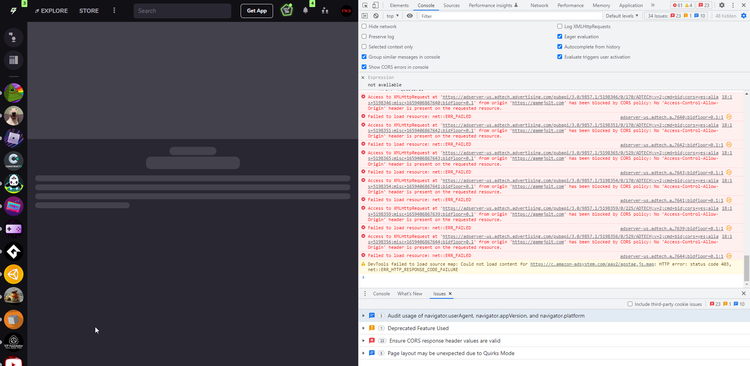Viewport: 750px width, 366px height.
Task: Close the Issues drawer tab
Action: click(x=450, y=294)
